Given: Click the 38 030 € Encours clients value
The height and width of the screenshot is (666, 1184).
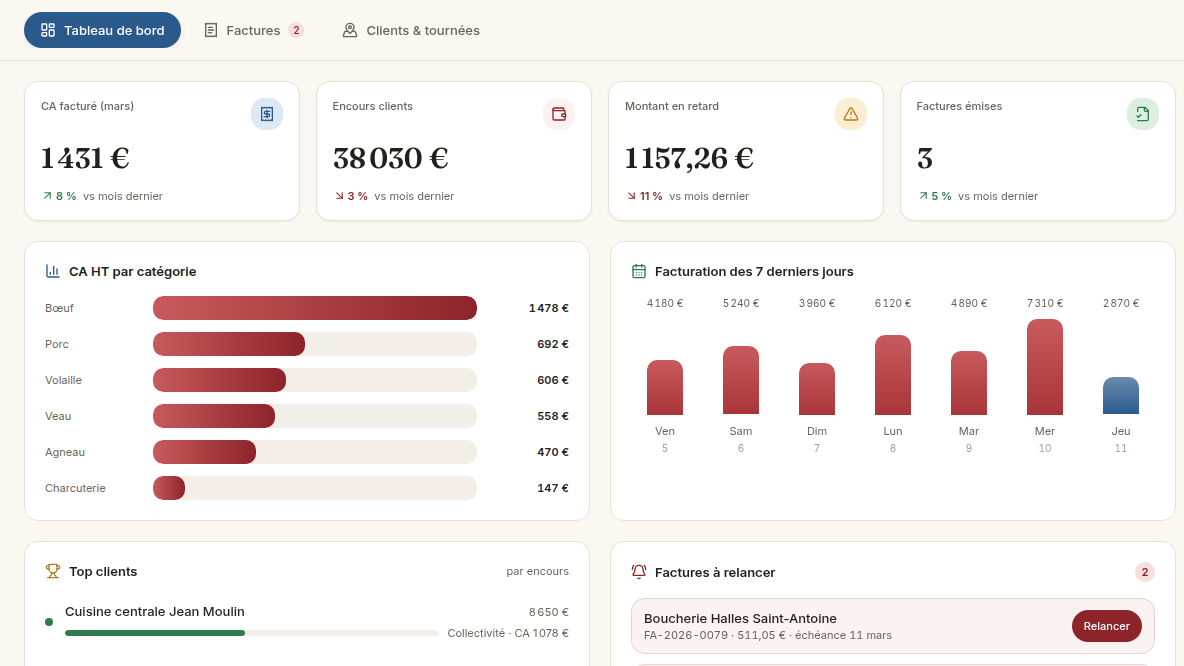Looking at the screenshot, I should click(x=390, y=159).
